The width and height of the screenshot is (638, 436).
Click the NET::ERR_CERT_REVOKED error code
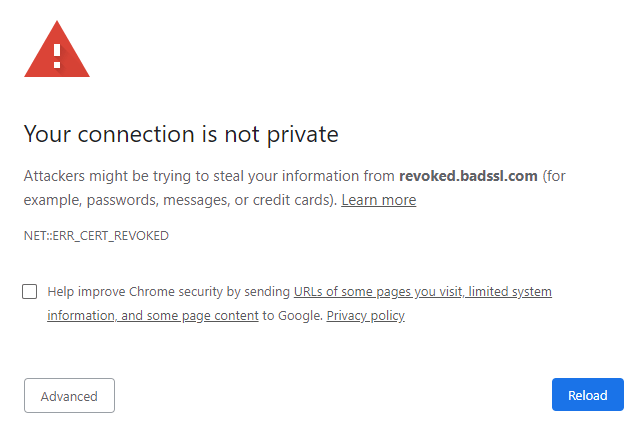[96, 236]
